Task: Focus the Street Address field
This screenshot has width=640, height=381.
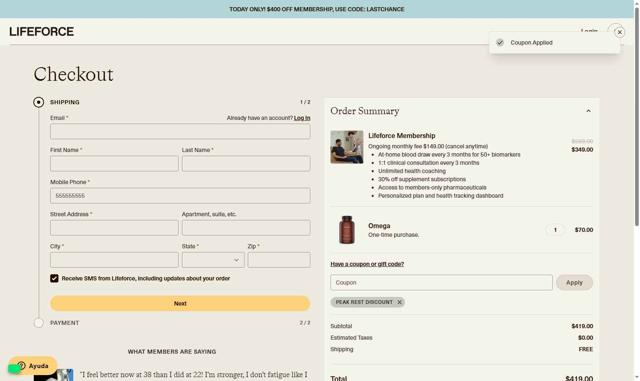Action: pyautogui.click(x=114, y=228)
